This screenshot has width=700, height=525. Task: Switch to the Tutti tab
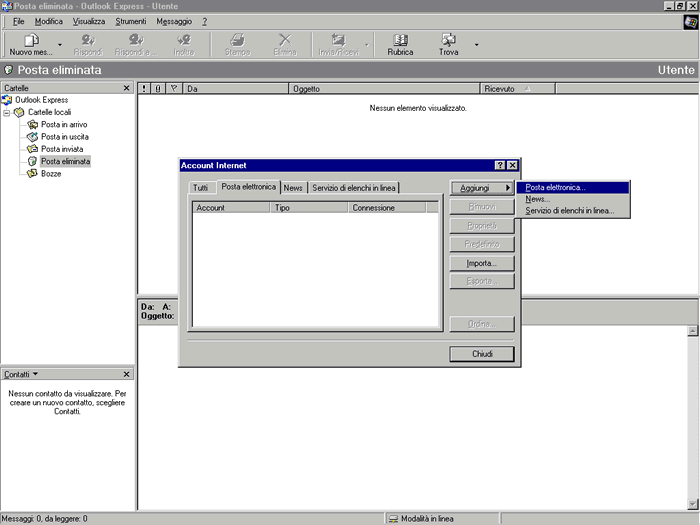(200, 188)
